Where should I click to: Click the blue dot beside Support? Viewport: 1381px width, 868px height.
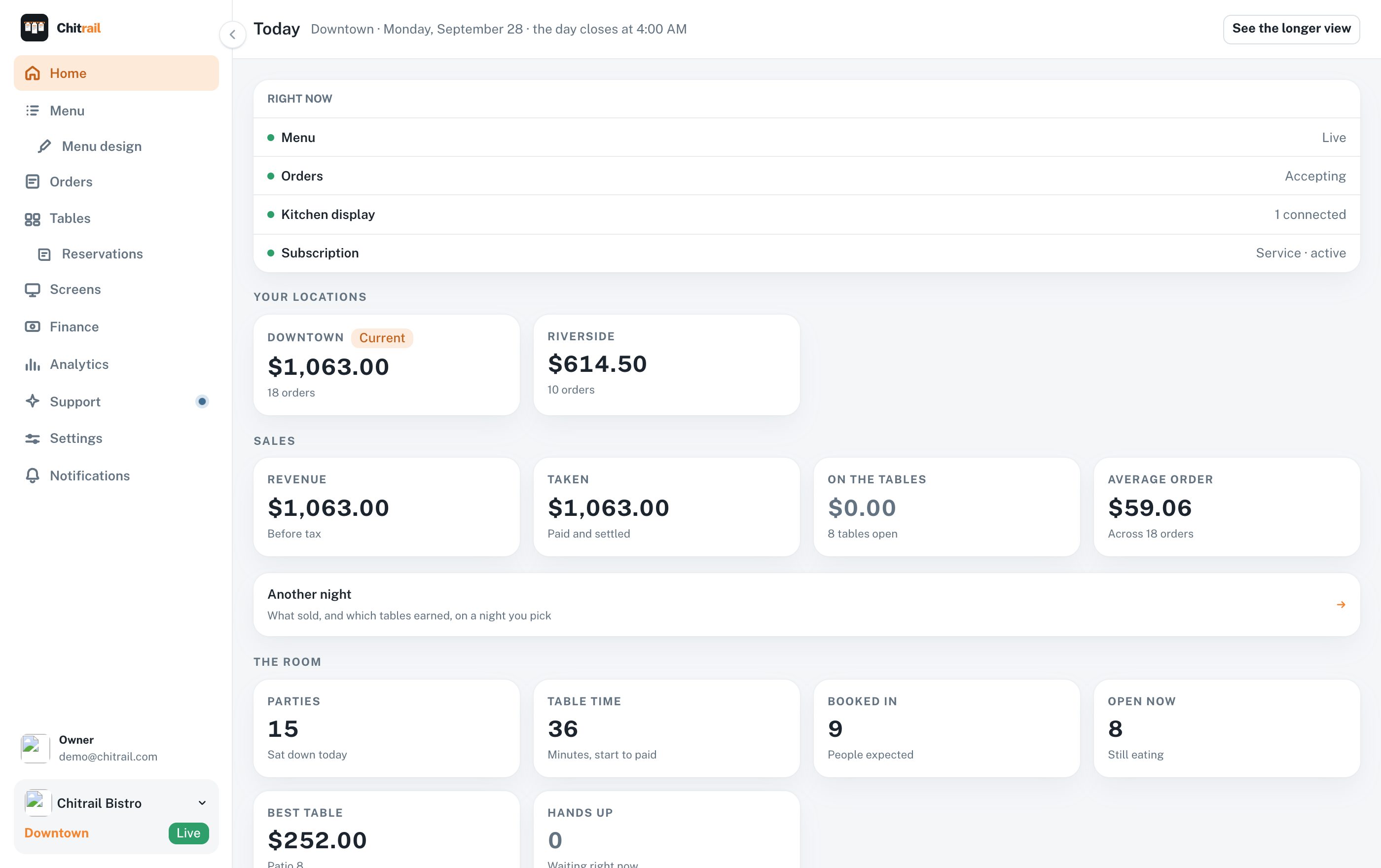point(202,401)
